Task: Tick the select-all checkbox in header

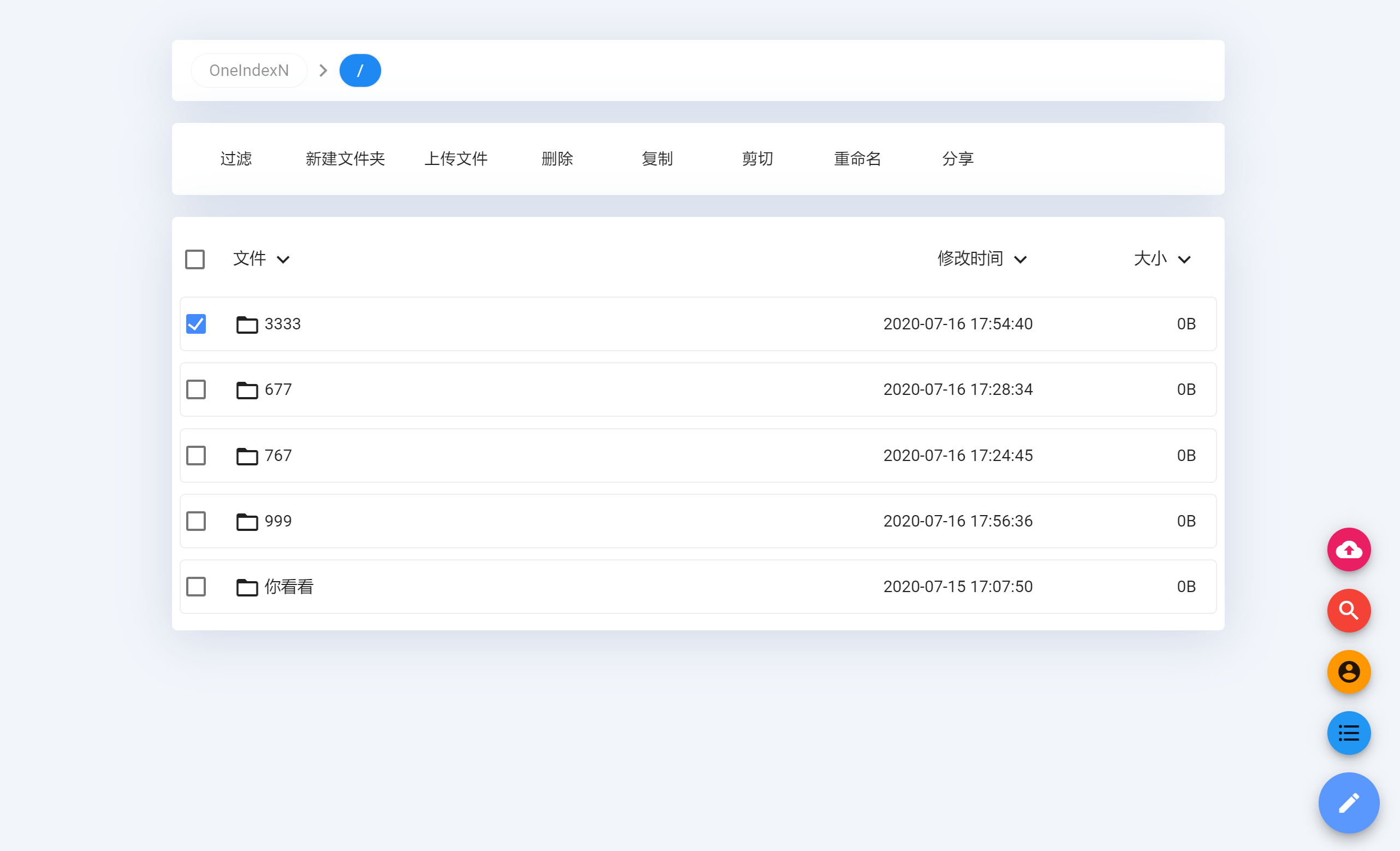Action: tap(195, 259)
